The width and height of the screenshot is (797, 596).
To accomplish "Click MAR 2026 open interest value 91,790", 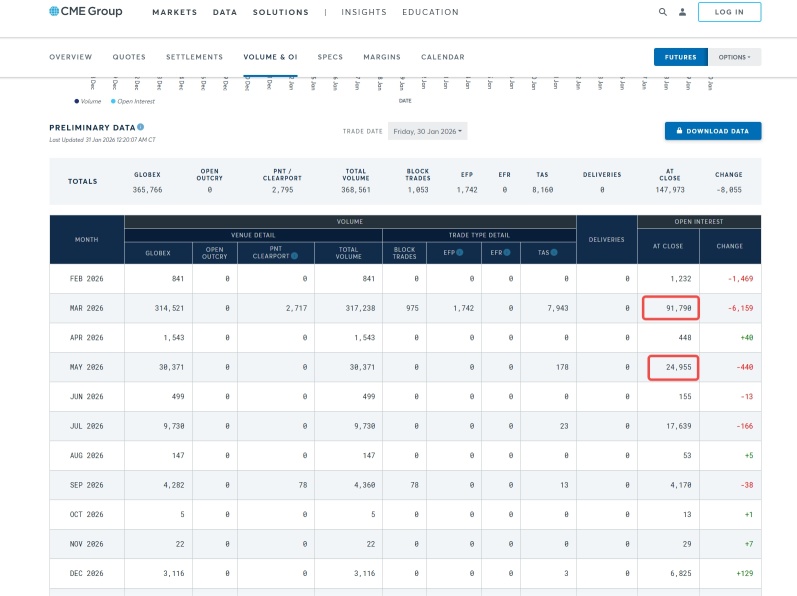I will tap(671, 308).
